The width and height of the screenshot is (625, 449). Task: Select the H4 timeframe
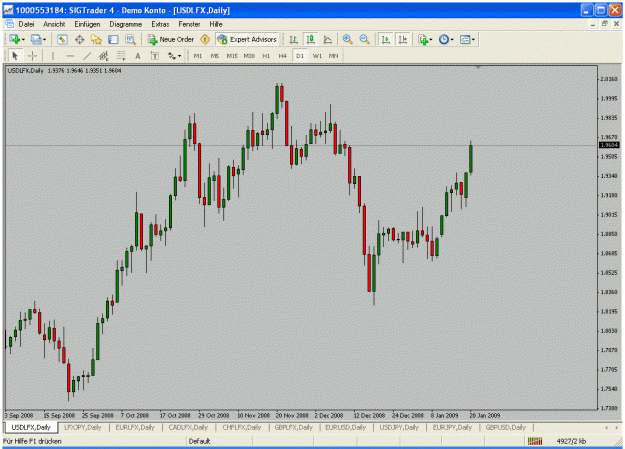tap(283, 56)
